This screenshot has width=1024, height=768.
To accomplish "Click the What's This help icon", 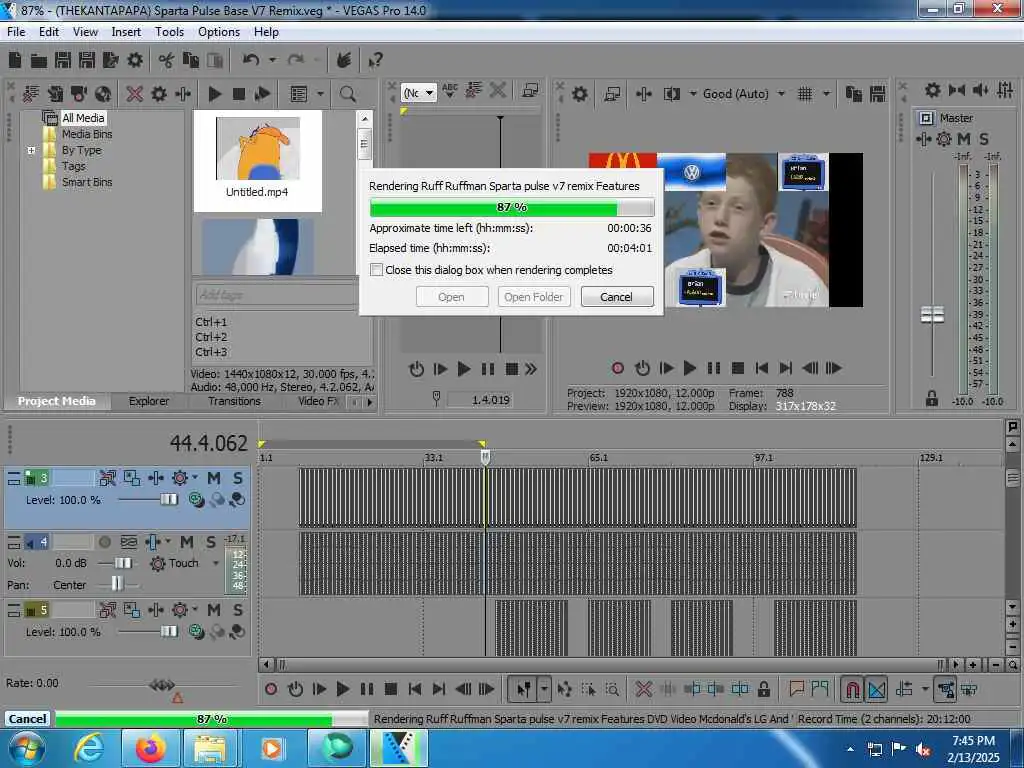I will click(375, 60).
